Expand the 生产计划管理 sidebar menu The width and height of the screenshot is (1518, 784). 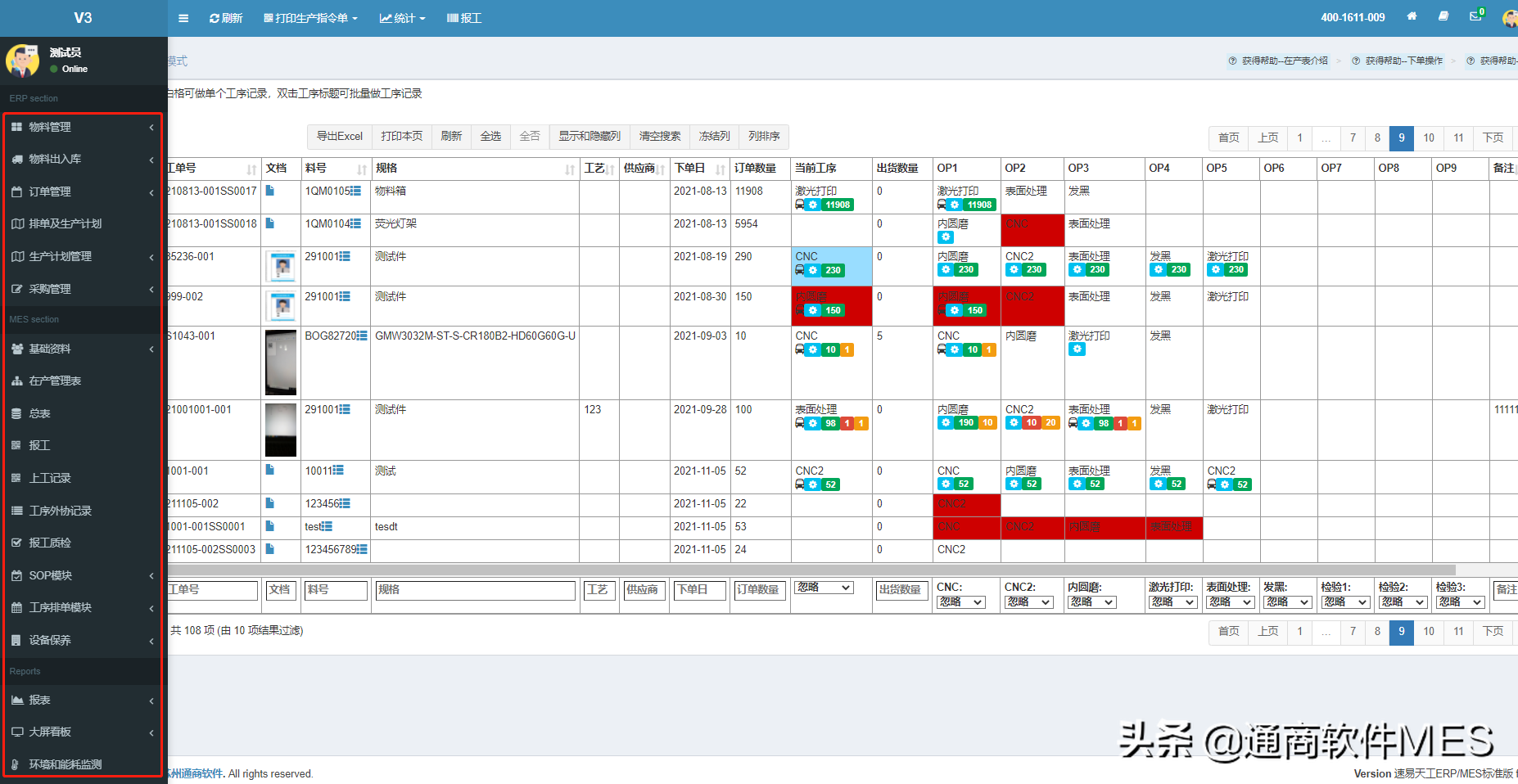click(82, 256)
